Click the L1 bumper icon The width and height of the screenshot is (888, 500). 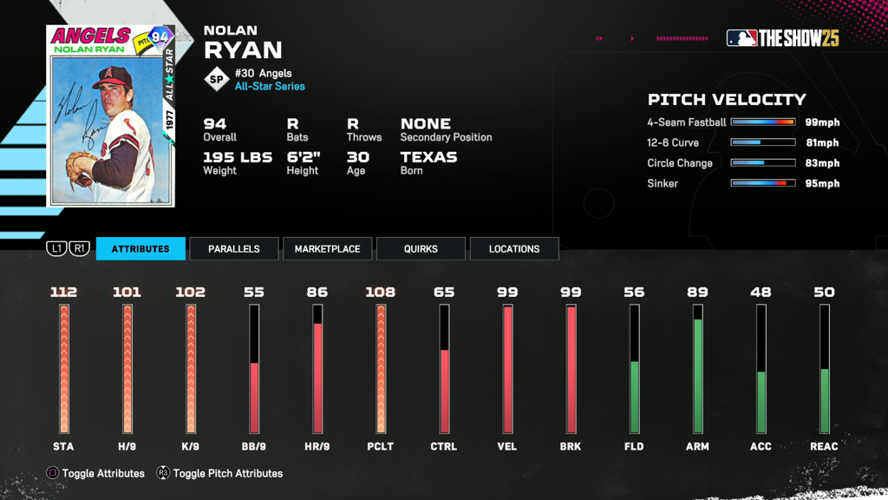[56, 248]
